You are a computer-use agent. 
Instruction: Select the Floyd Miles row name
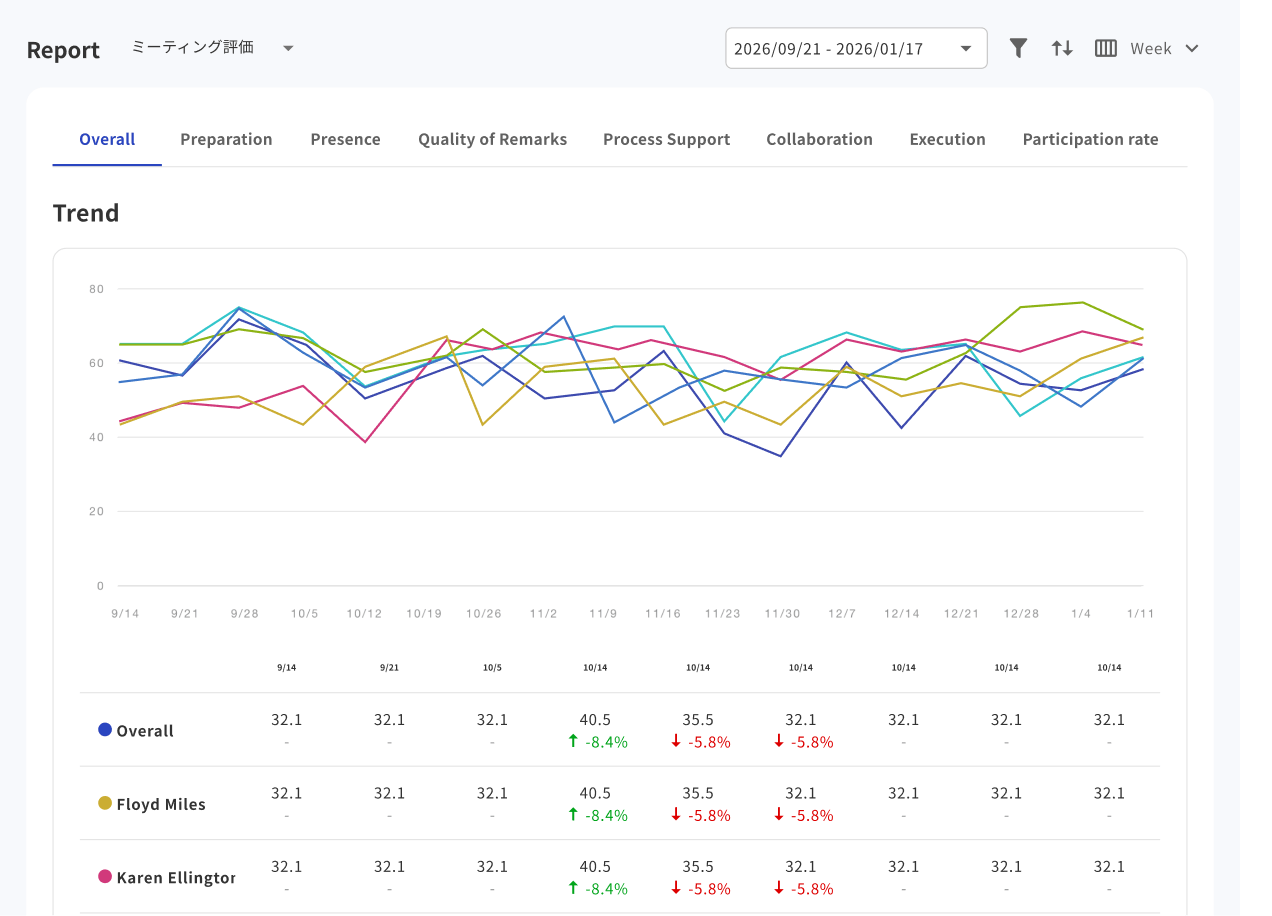[161, 804]
